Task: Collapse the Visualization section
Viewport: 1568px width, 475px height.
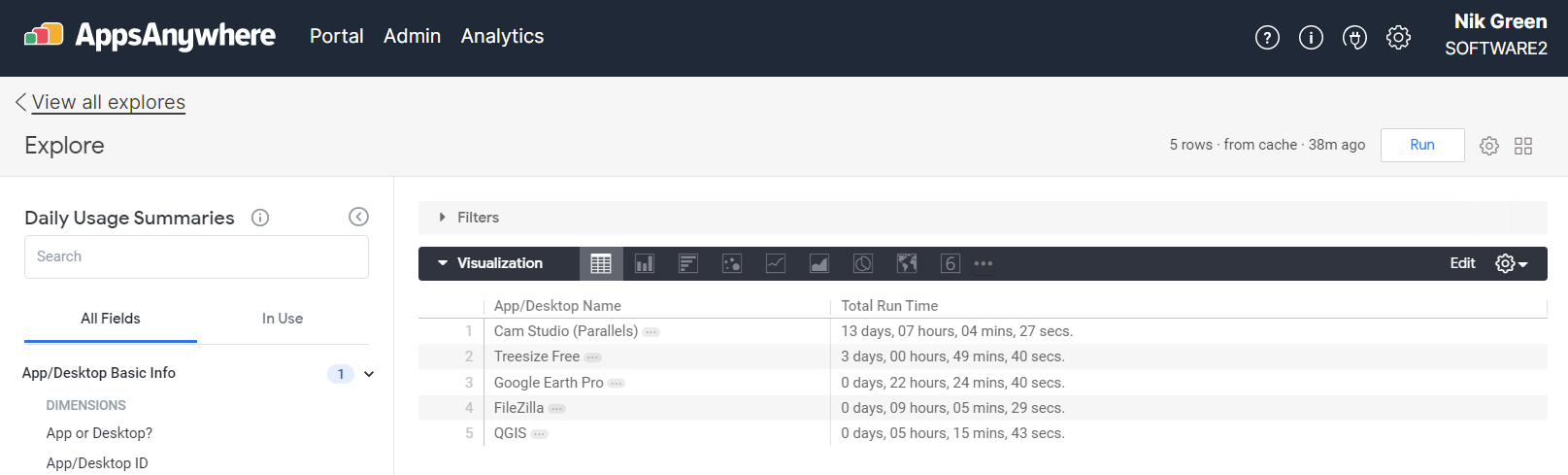Action: [x=490, y=263]
